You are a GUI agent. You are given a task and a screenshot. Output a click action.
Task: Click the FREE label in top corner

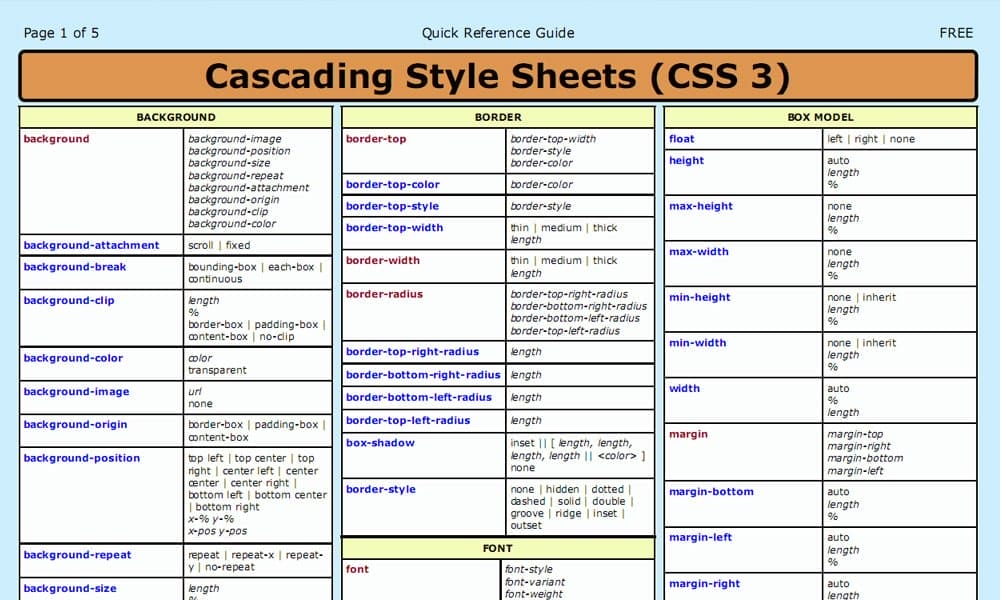tap(956, 32)
